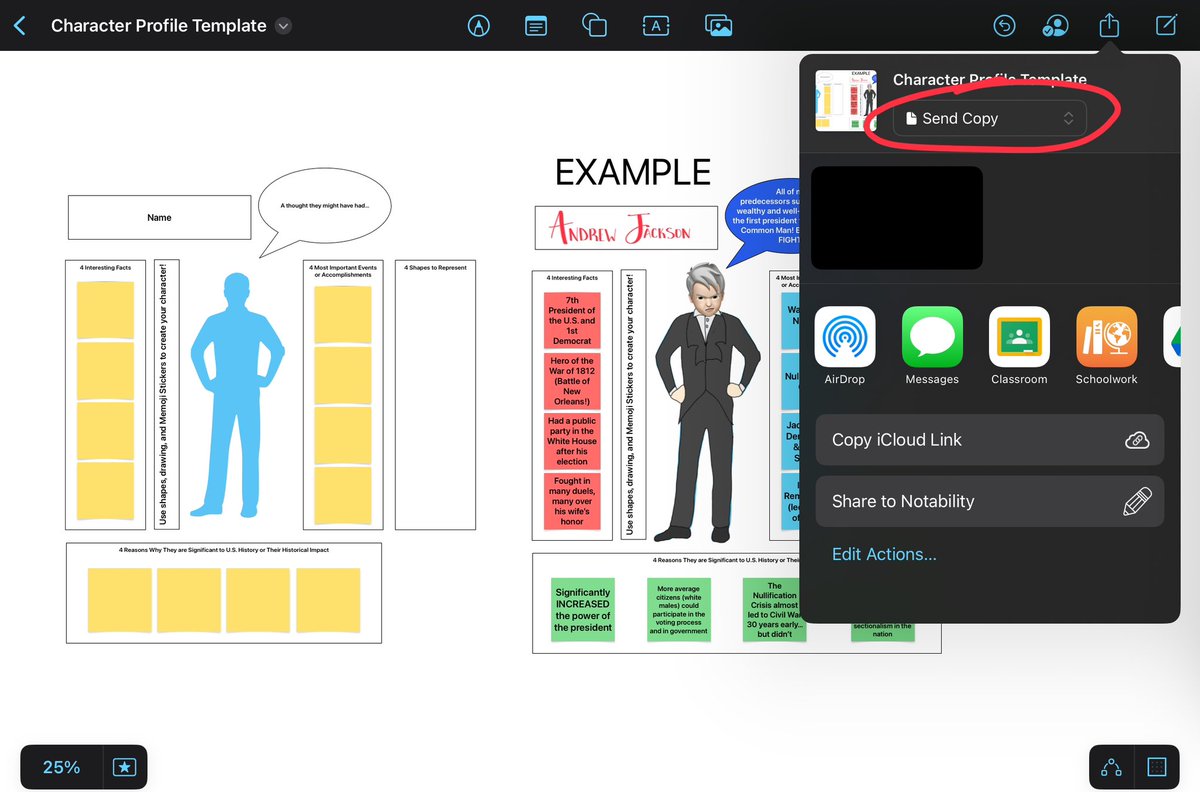The image size is (1200, 792).
Task: Select the Name text box
Action: tap(159, 217)
